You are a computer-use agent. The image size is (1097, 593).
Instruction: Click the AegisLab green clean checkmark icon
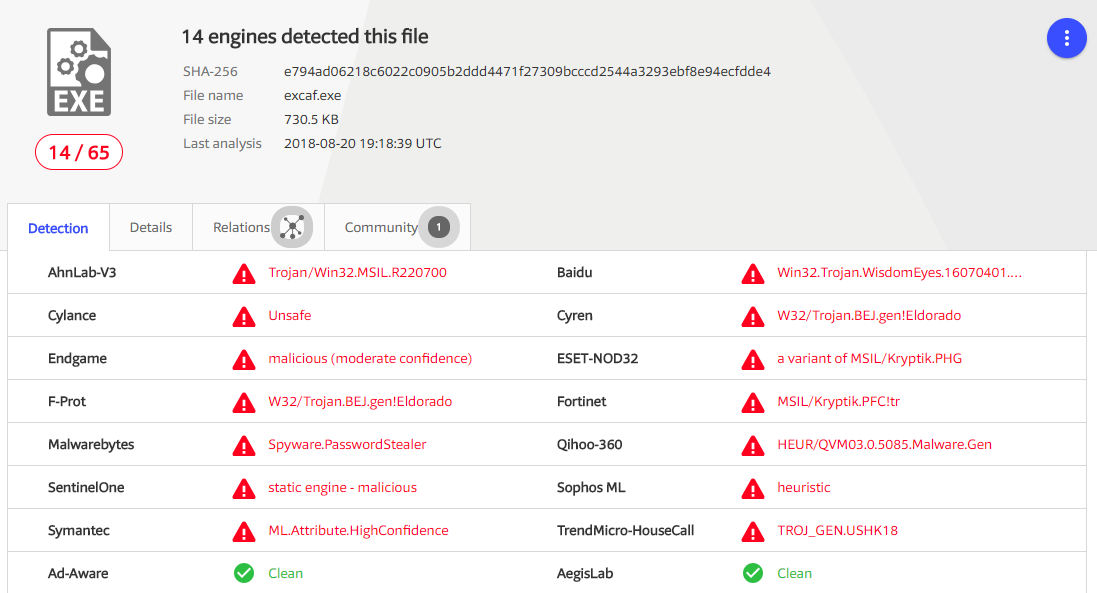click(x=753, y=573)
